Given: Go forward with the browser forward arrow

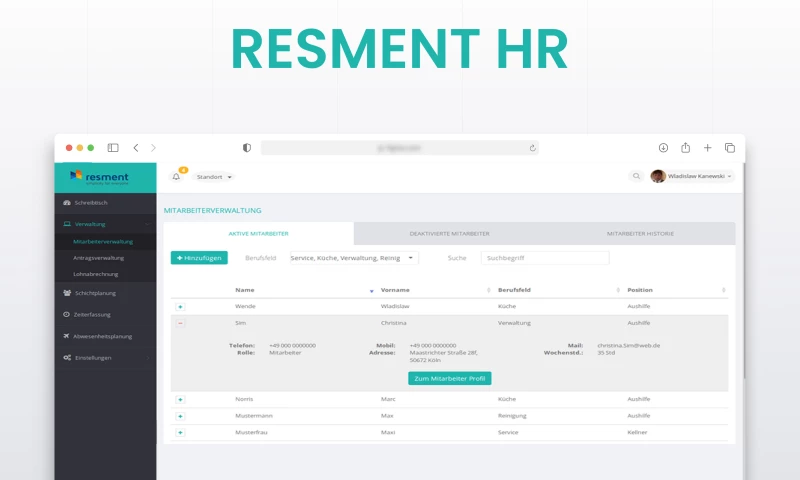Looking at the screenshot, I should 153,148.
